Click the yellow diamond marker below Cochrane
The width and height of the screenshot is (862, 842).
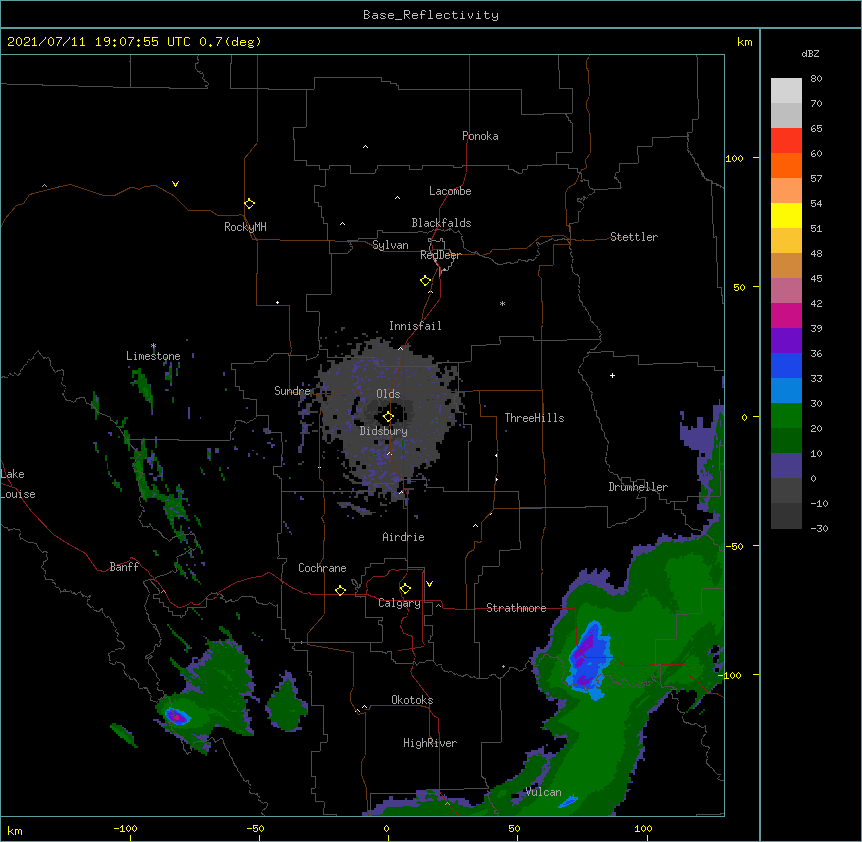(x=340, y=590)
